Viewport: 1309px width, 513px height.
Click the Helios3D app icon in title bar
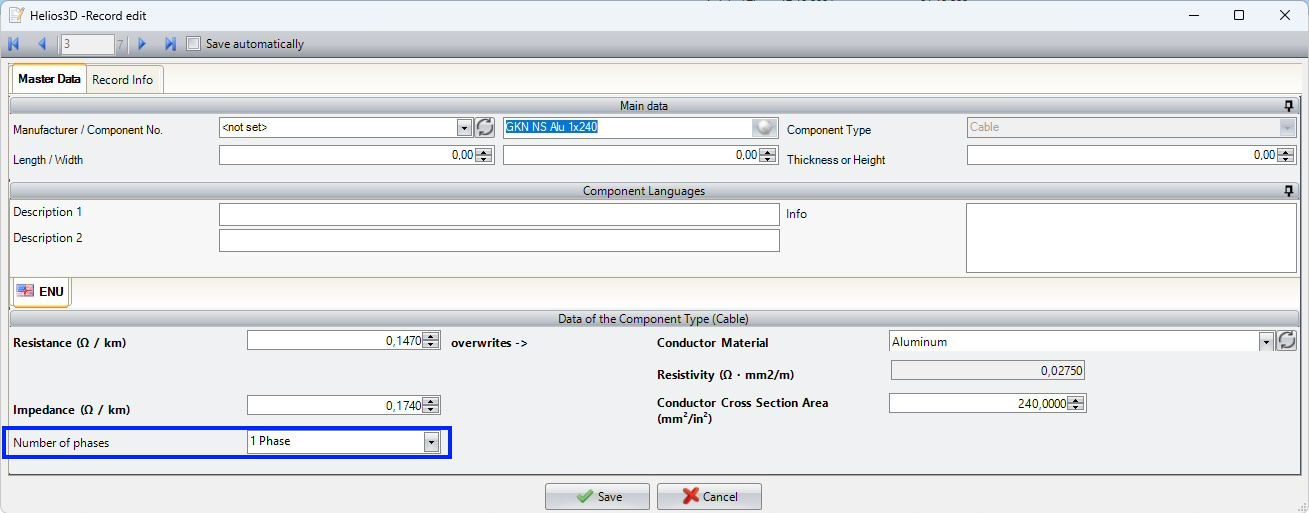pos(16,15)
